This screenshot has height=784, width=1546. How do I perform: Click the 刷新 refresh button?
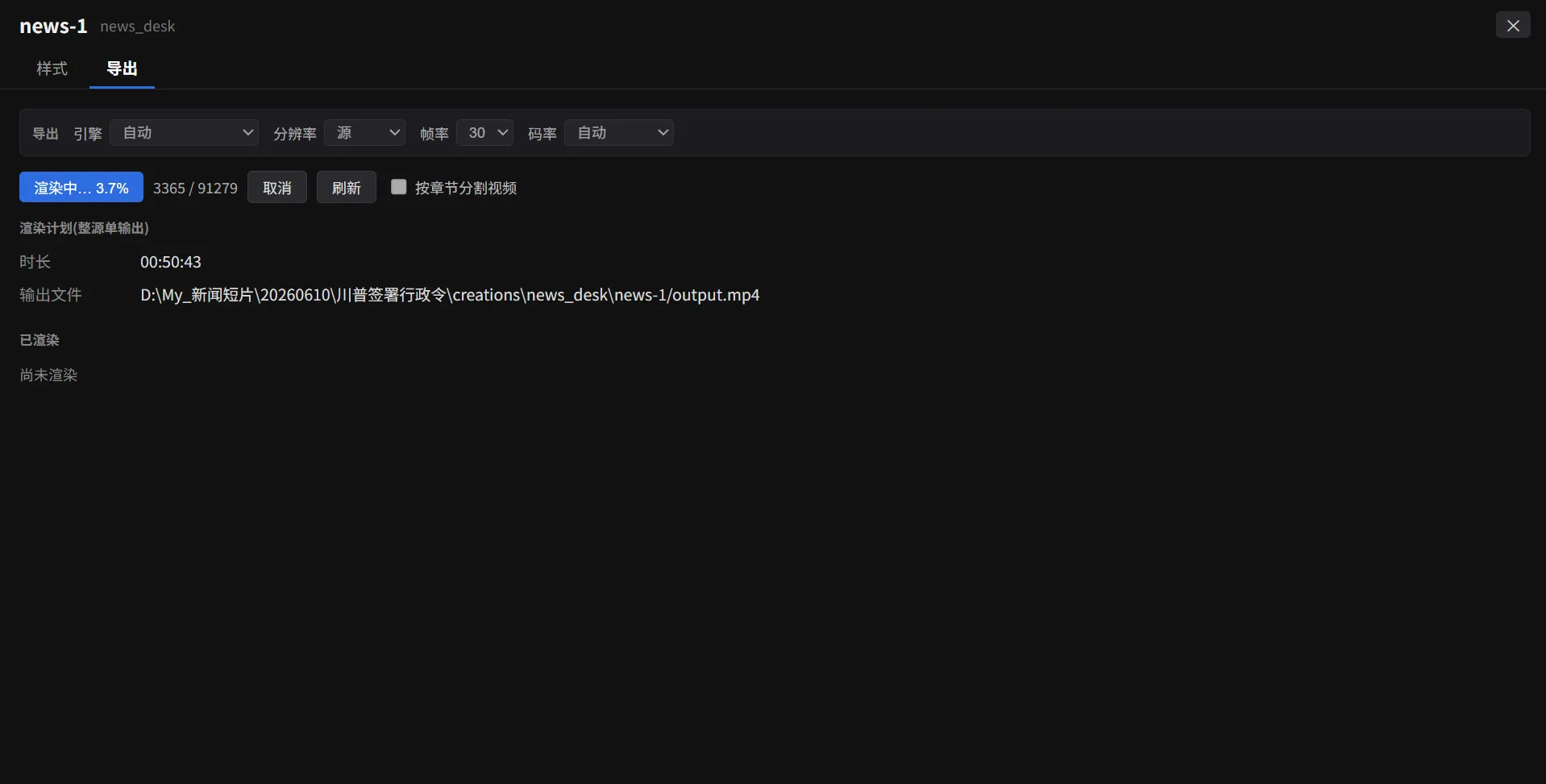[347, 187]
